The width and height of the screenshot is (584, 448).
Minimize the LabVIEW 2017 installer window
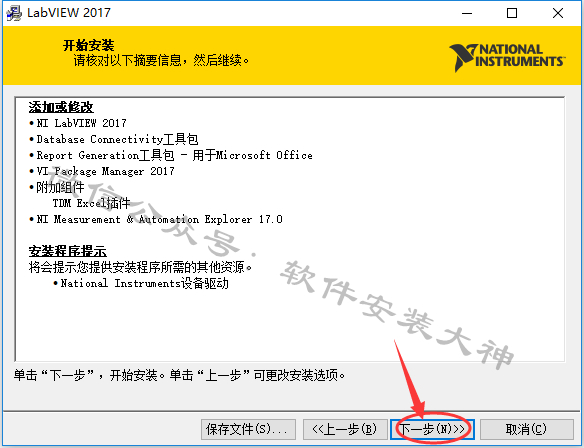tap(467, 13)
